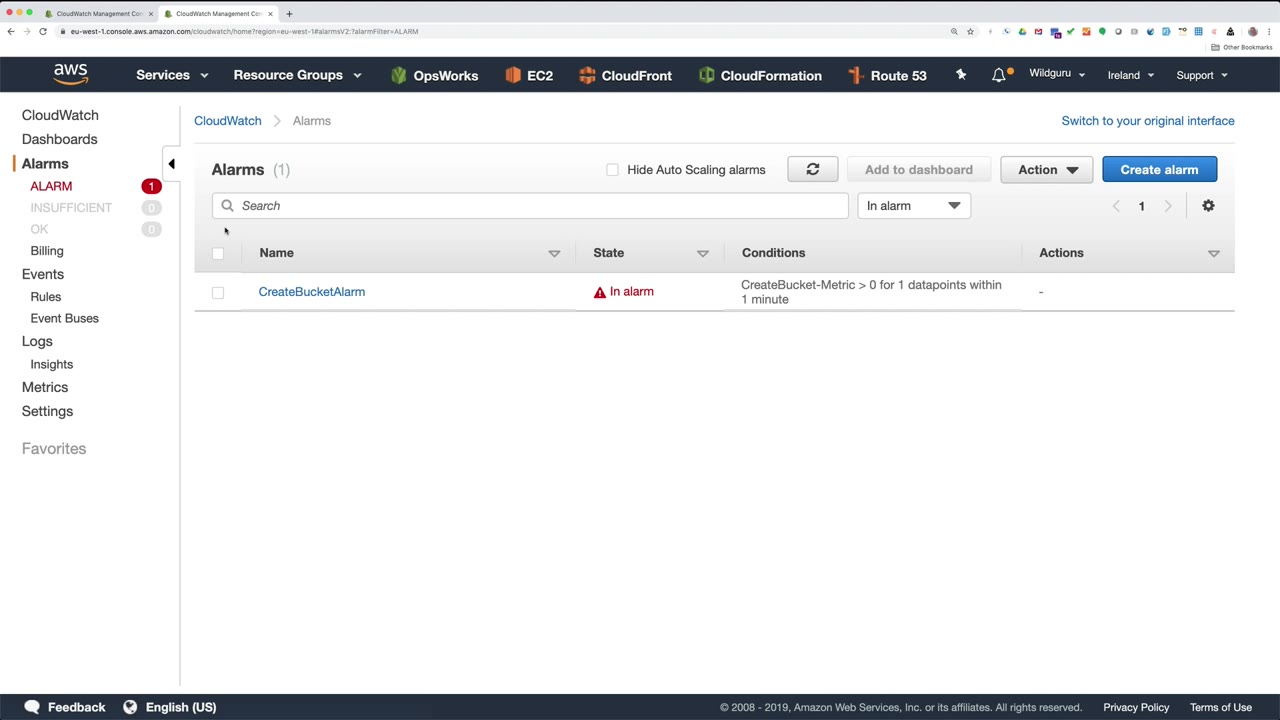Tick the select-all alarms checkbox
Viewport: 1280px width, 720px height.
[218, 254]
